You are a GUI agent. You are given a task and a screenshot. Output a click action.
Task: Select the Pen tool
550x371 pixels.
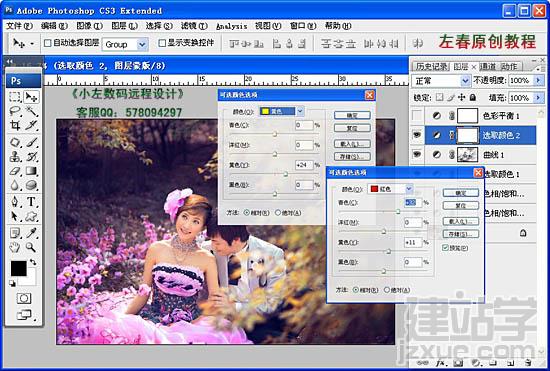[15, 202]
